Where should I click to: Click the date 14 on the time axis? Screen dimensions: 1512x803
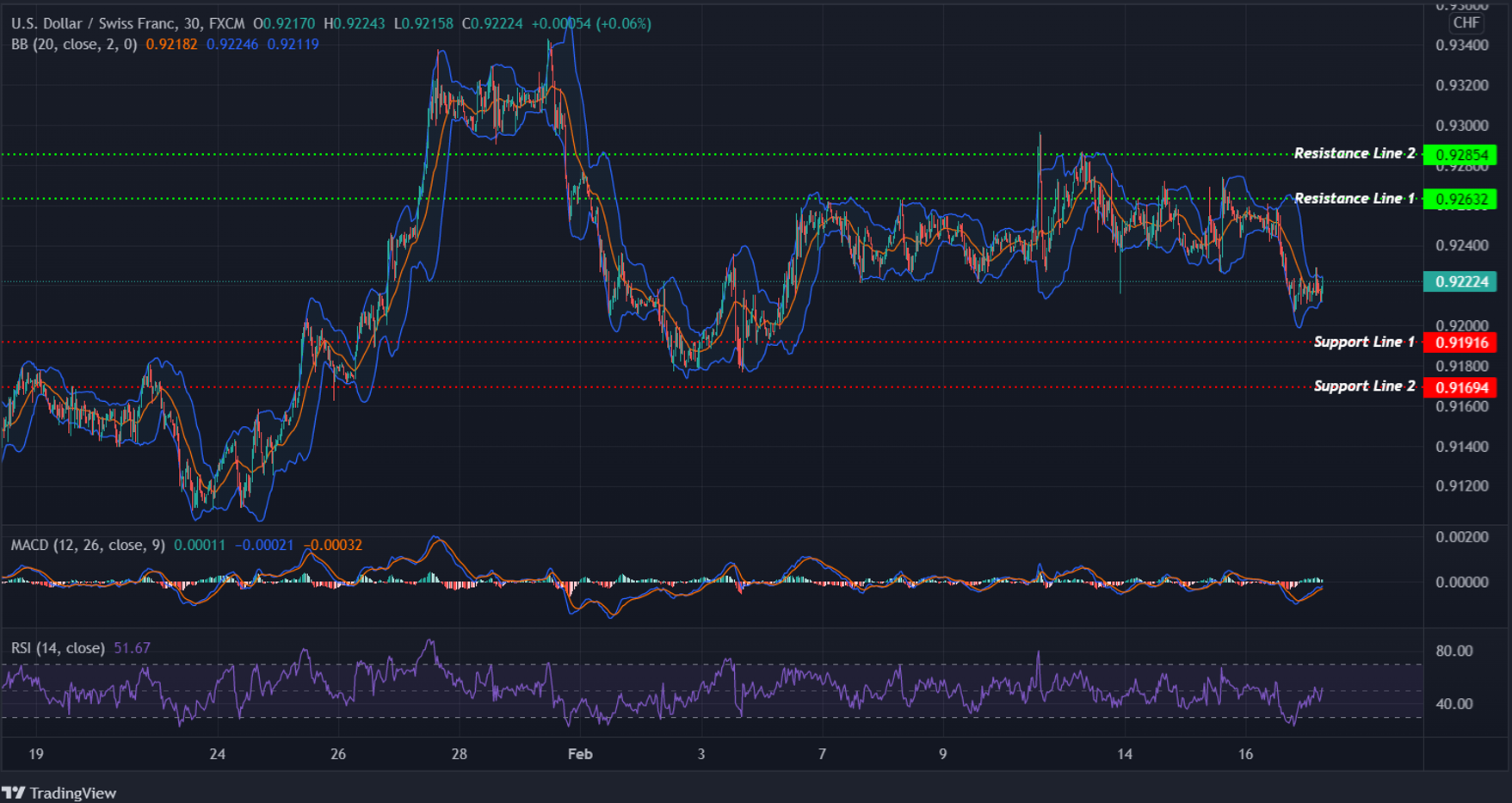click(x=1124, y=754)
